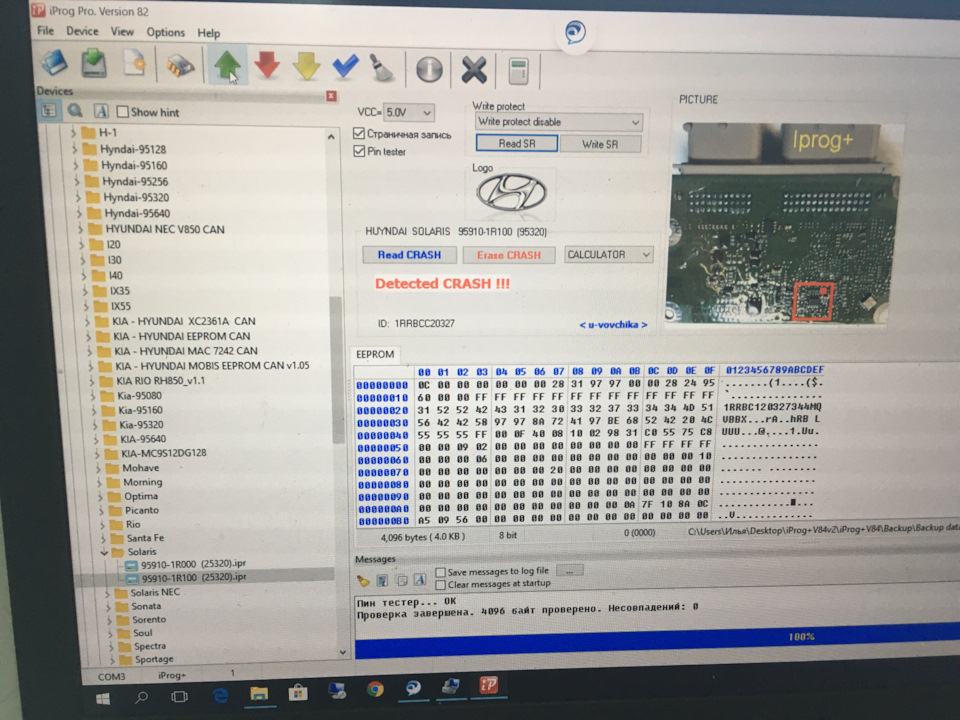This screenshot has height=720, width=960.
Task: Follow the u-vovchika link
Action: [x=613, y=324]
